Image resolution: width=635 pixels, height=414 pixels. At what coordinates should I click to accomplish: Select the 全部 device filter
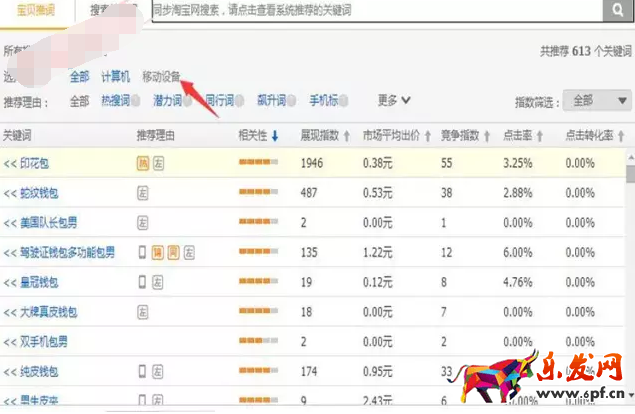pos(79,76)
